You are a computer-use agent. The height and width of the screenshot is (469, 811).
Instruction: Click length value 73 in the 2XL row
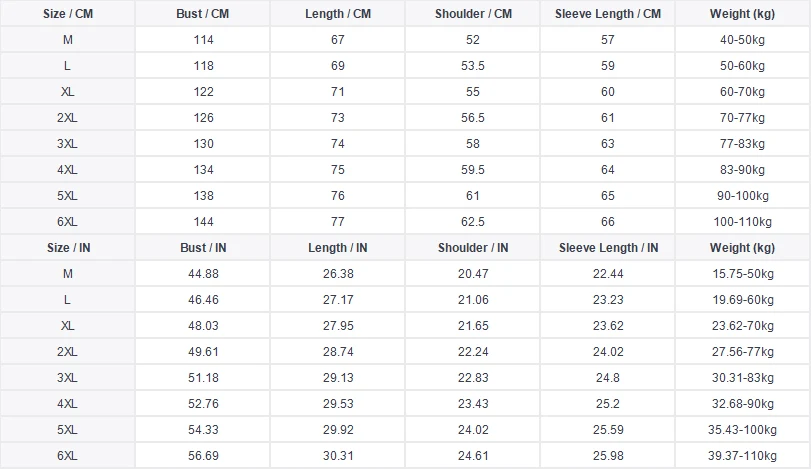(338, 117)
